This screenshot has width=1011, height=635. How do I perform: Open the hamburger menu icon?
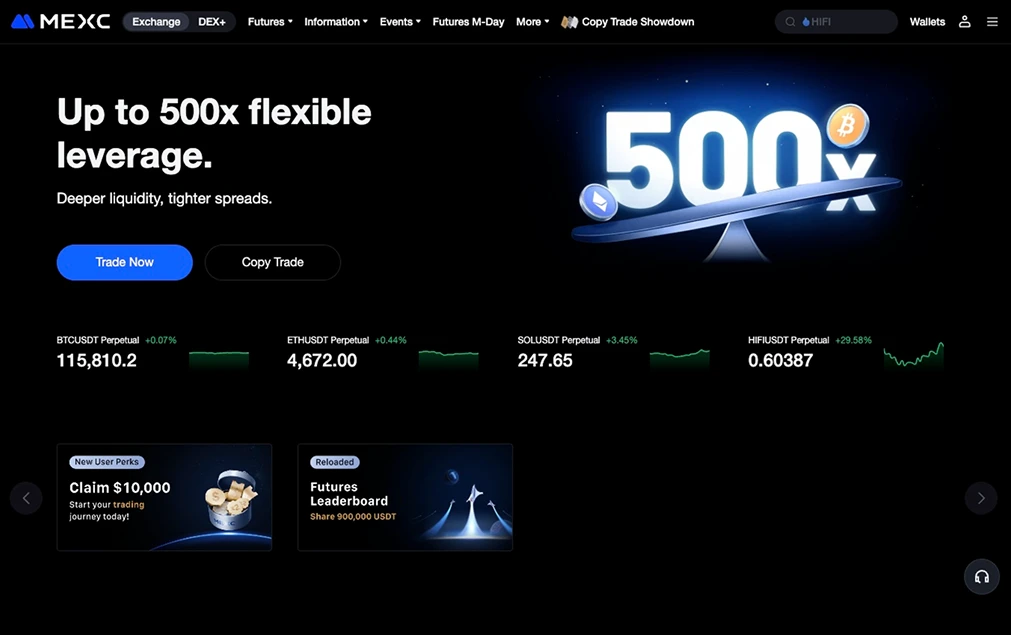(x=992, y=21)
